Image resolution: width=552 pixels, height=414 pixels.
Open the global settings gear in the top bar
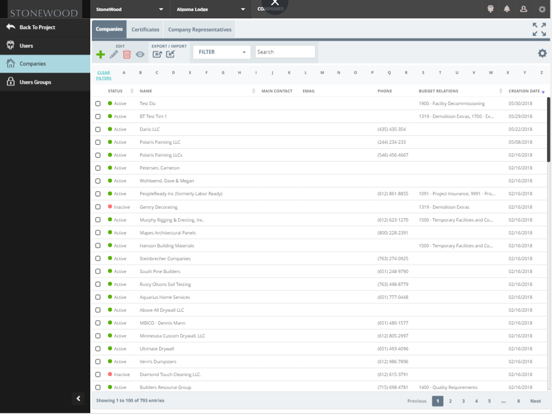click(542, 10)
